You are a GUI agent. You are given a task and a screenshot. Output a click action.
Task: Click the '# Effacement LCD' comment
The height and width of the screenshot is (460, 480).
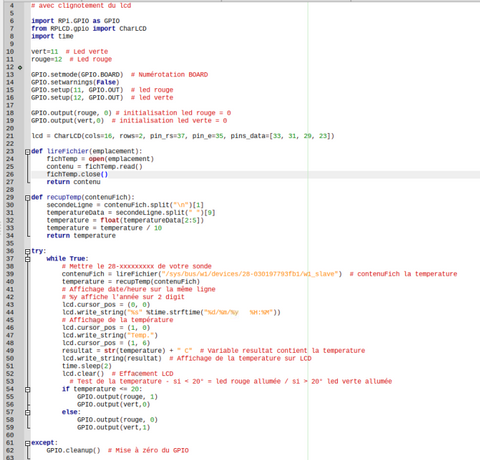pos(143,374)
